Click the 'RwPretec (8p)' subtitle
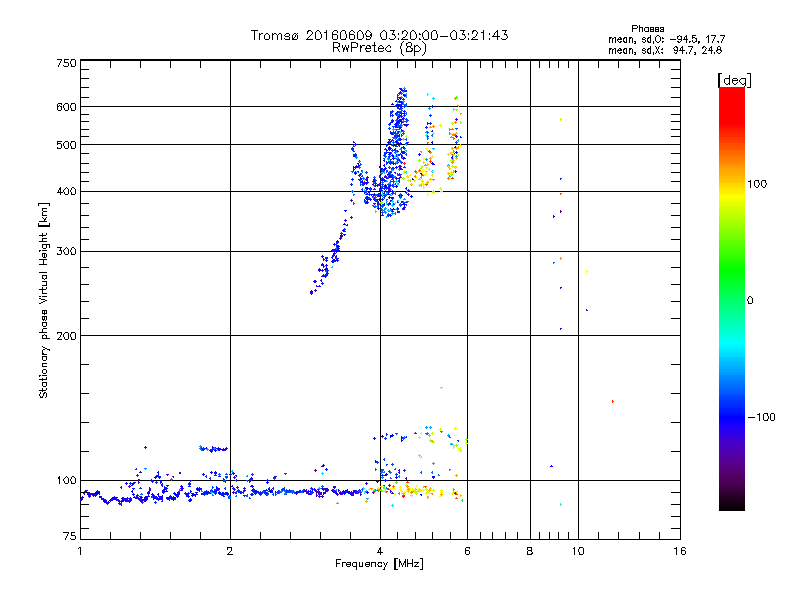 (x=379, y=48)
